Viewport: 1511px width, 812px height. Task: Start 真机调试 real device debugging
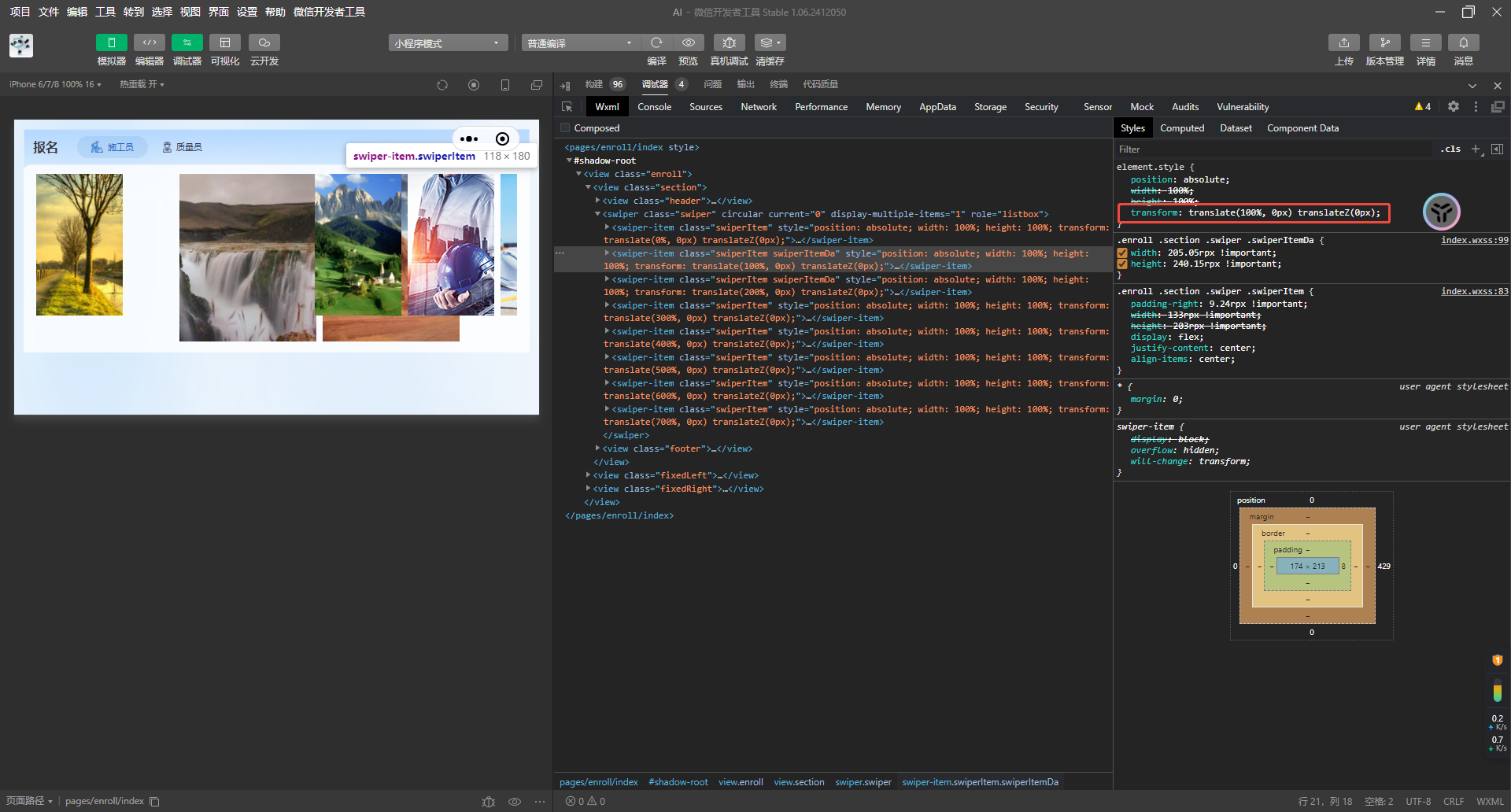tap(730, 42)
